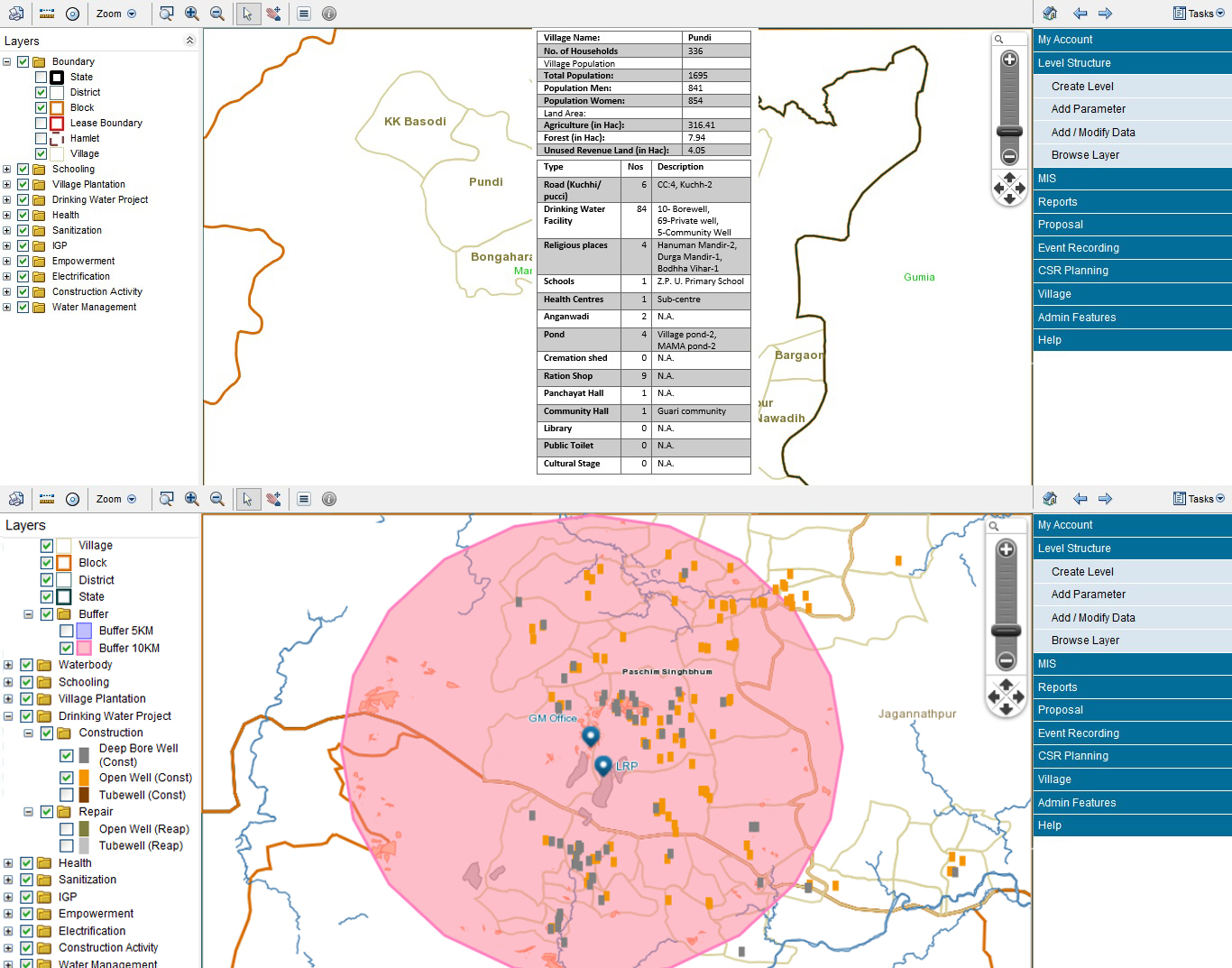Collapse the Buffer group in lower tree
This screenshot has height=968, width=1232.
28,614
